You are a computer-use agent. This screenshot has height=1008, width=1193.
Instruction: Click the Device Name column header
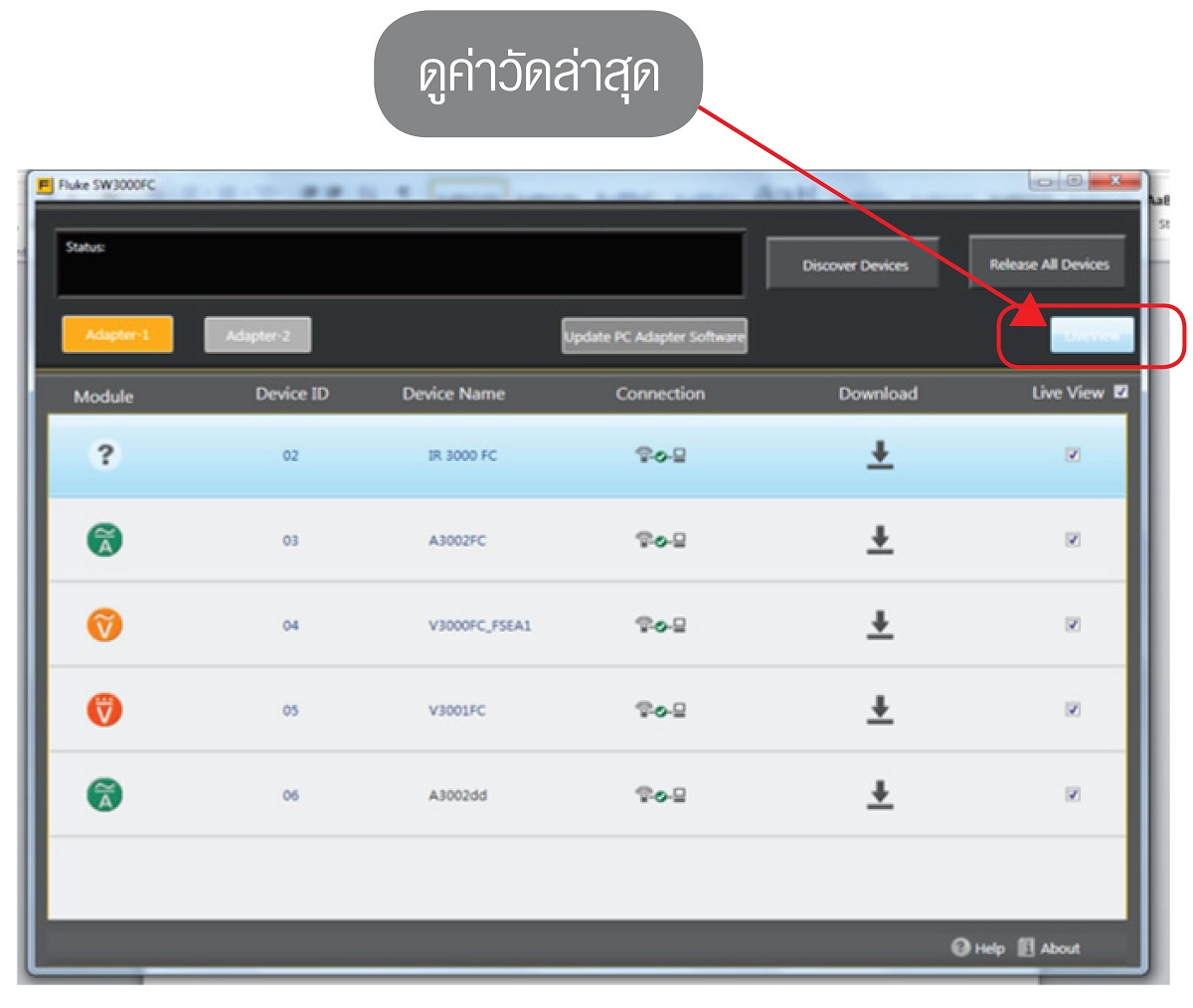click(x=453, y=394)
